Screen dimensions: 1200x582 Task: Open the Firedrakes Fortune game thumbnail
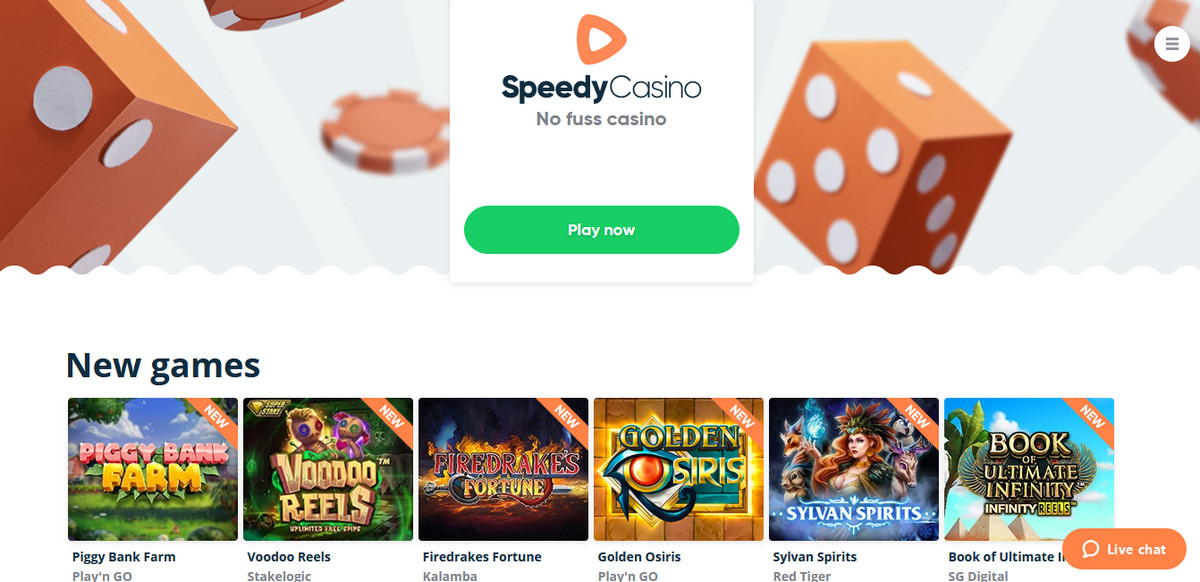coord(503,469)
